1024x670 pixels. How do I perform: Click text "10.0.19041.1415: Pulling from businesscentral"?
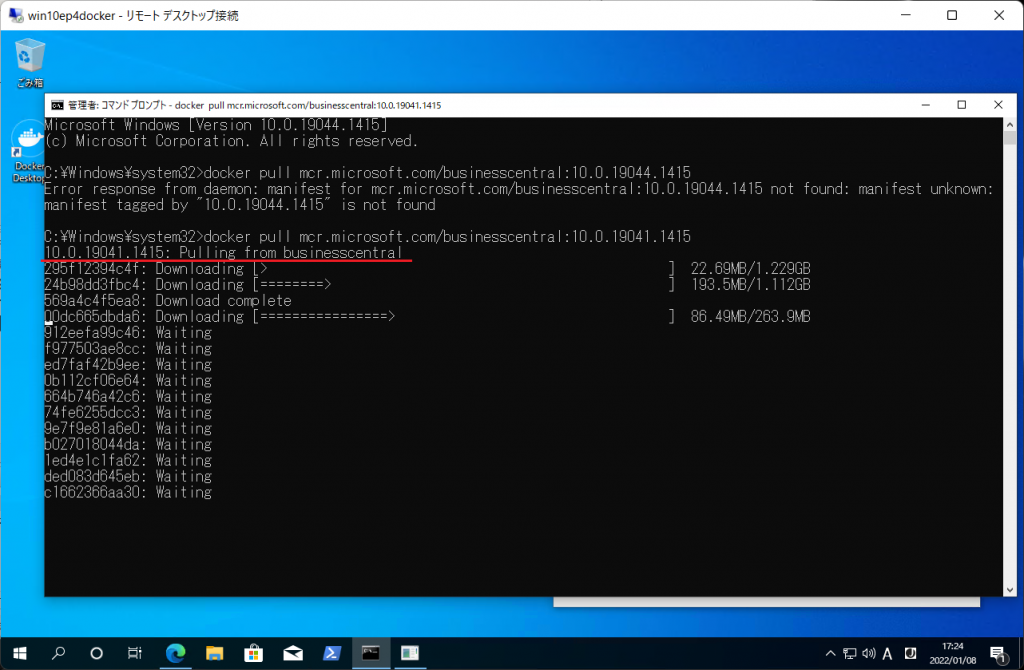click(223, 253)
